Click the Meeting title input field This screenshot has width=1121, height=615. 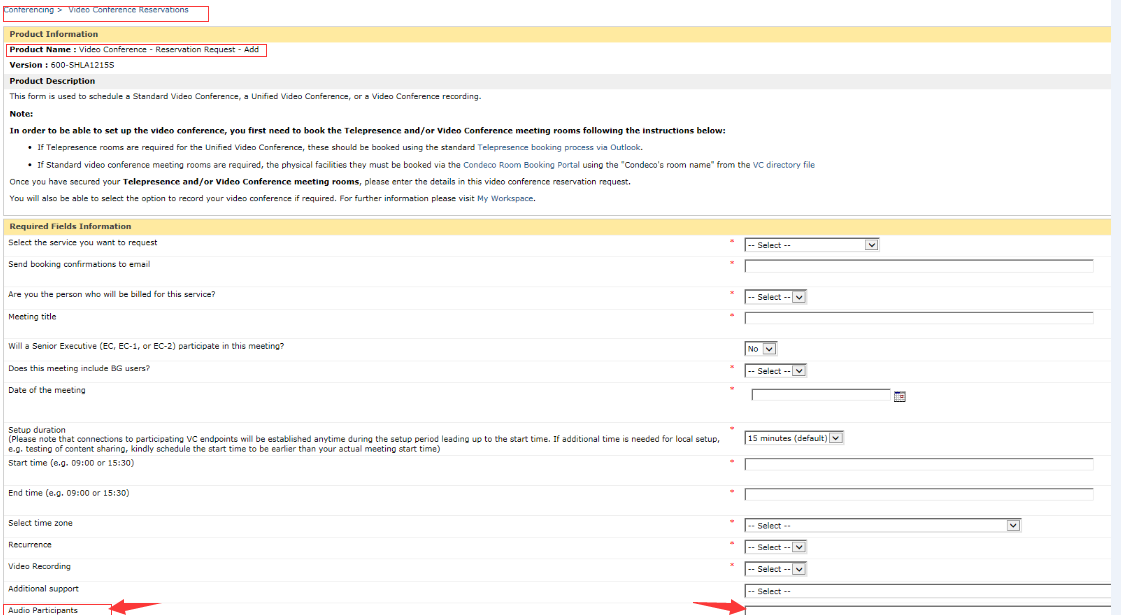tap(919, 318)
